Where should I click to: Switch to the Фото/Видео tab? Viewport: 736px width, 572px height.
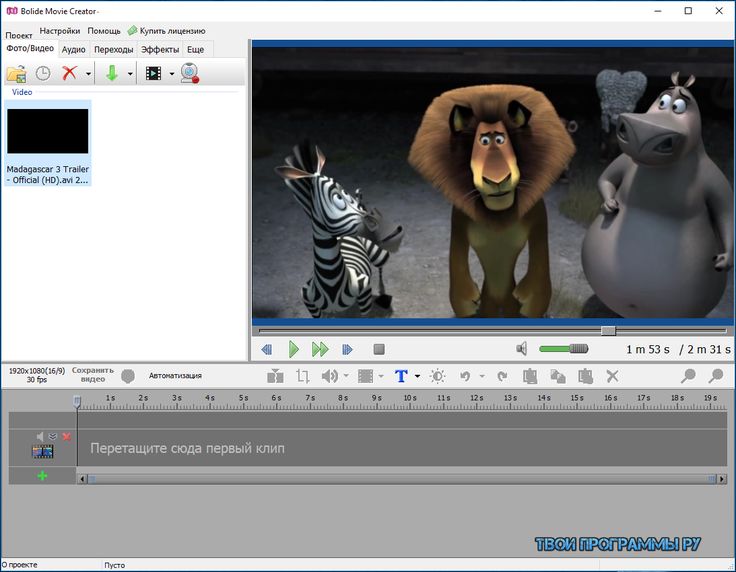pos(30,48)
